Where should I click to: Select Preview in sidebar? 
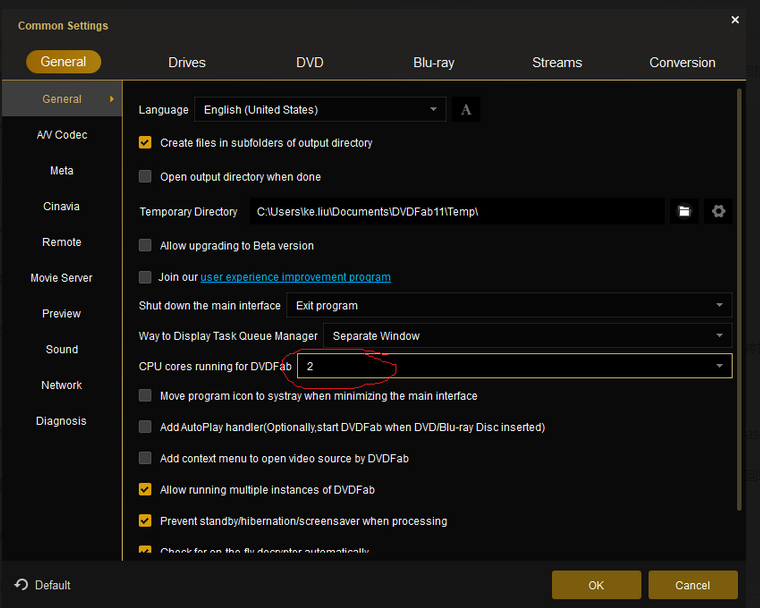click(x=62, y=314)
